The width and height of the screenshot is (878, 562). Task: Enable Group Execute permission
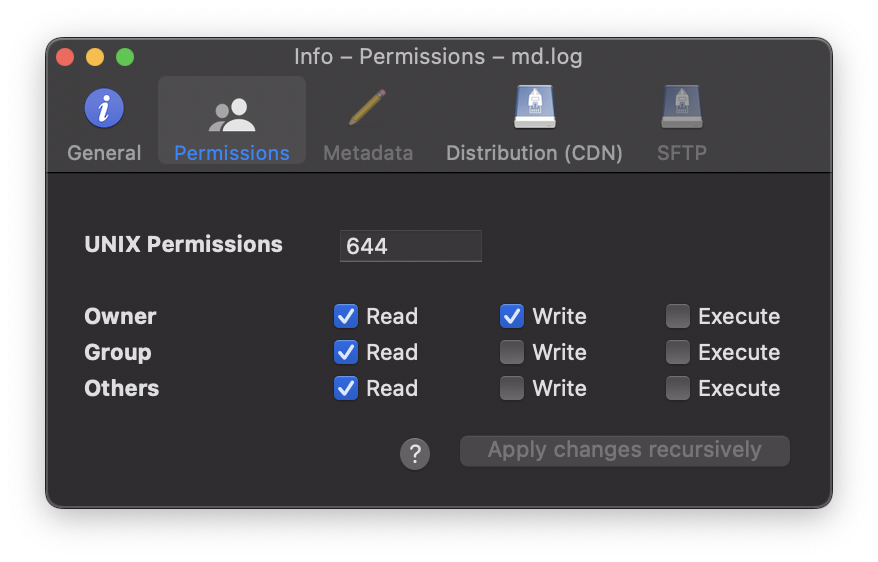tap(678, 352)
